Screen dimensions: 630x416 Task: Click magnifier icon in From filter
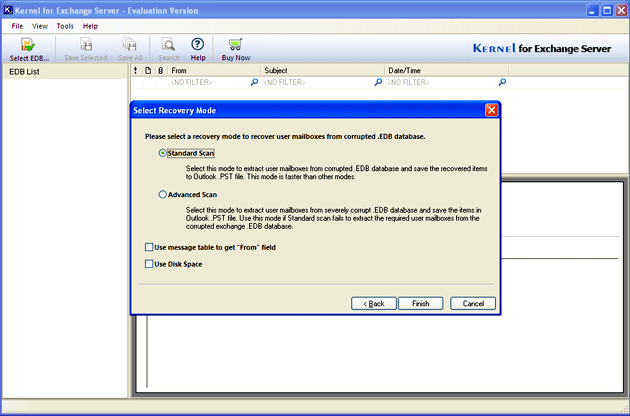click(254, 82)
